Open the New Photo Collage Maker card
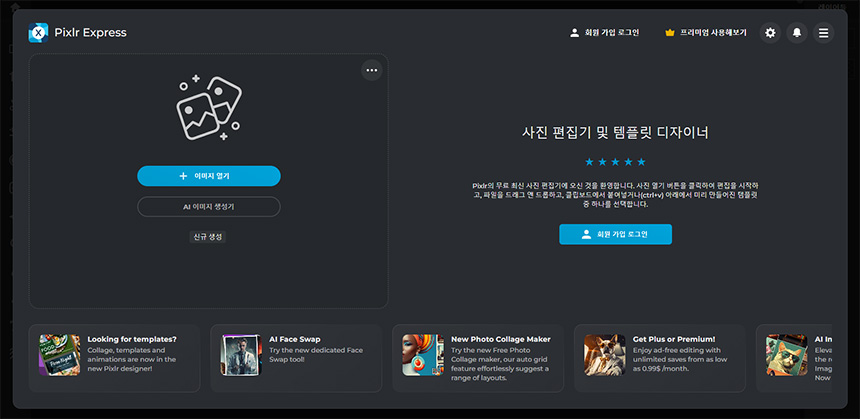Image resolution: width=860 pixels, height=419 pixels. click(x=478, y=358)
